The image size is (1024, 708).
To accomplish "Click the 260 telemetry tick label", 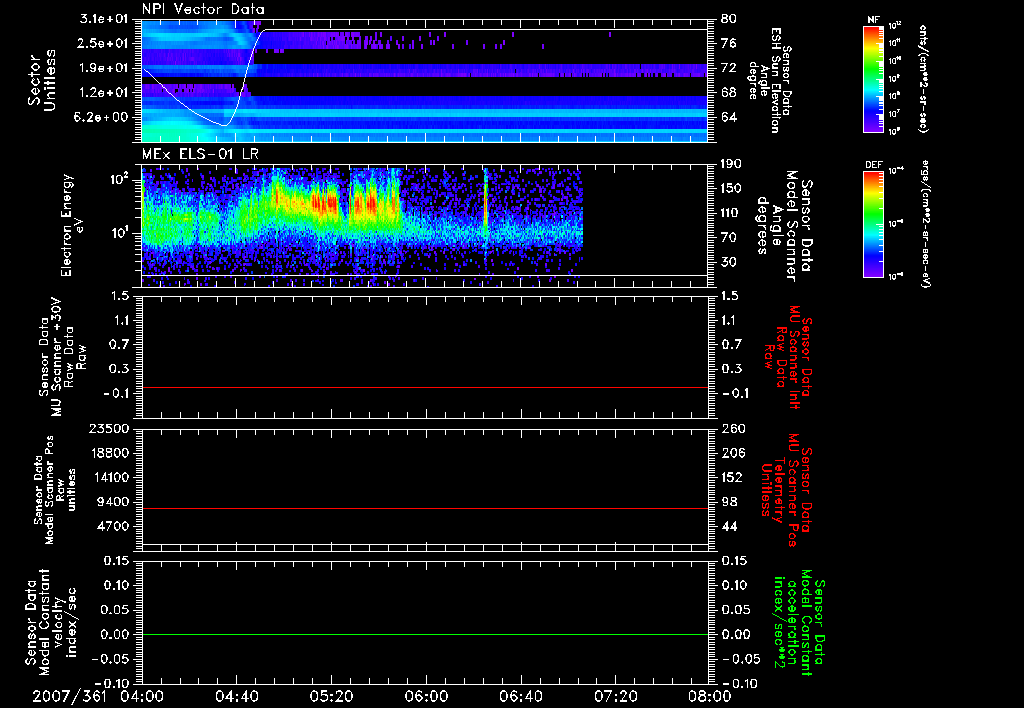I will click(x=731, y=428).
